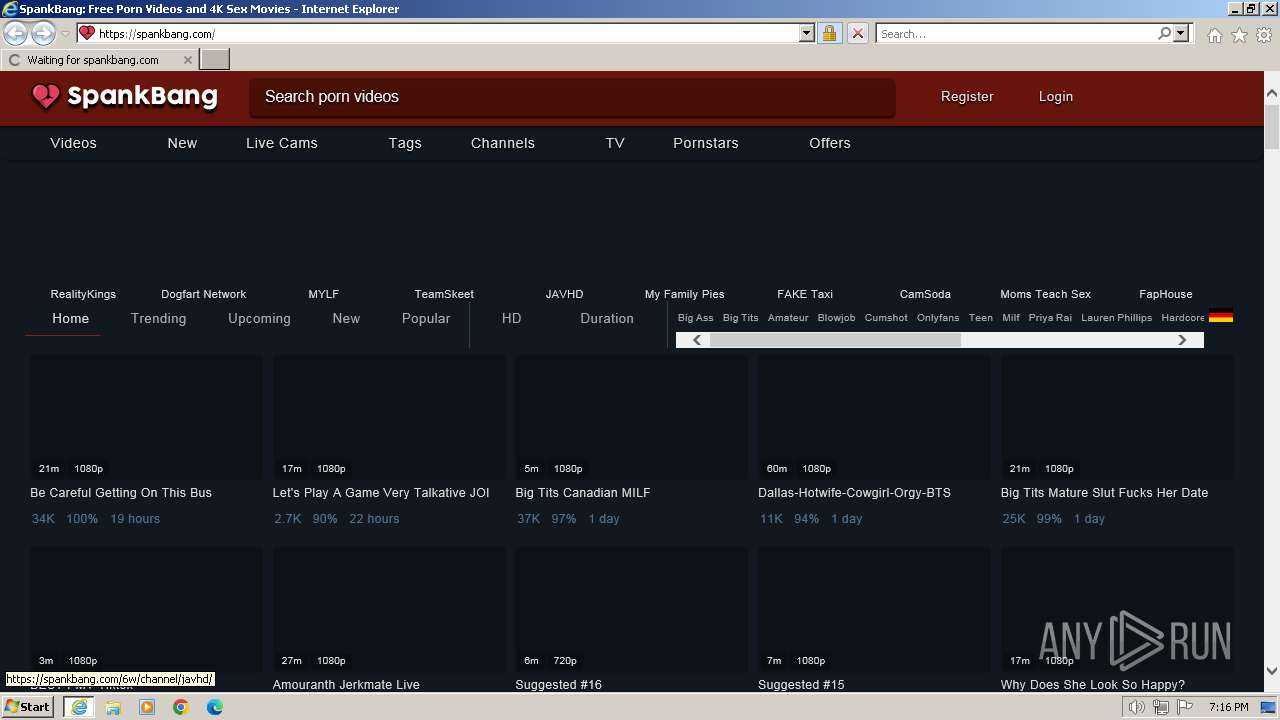Screen dimensions: 1280x720
Task: Close the 'Waiting for spankbang.com' tab
Action: click(187, 60)
